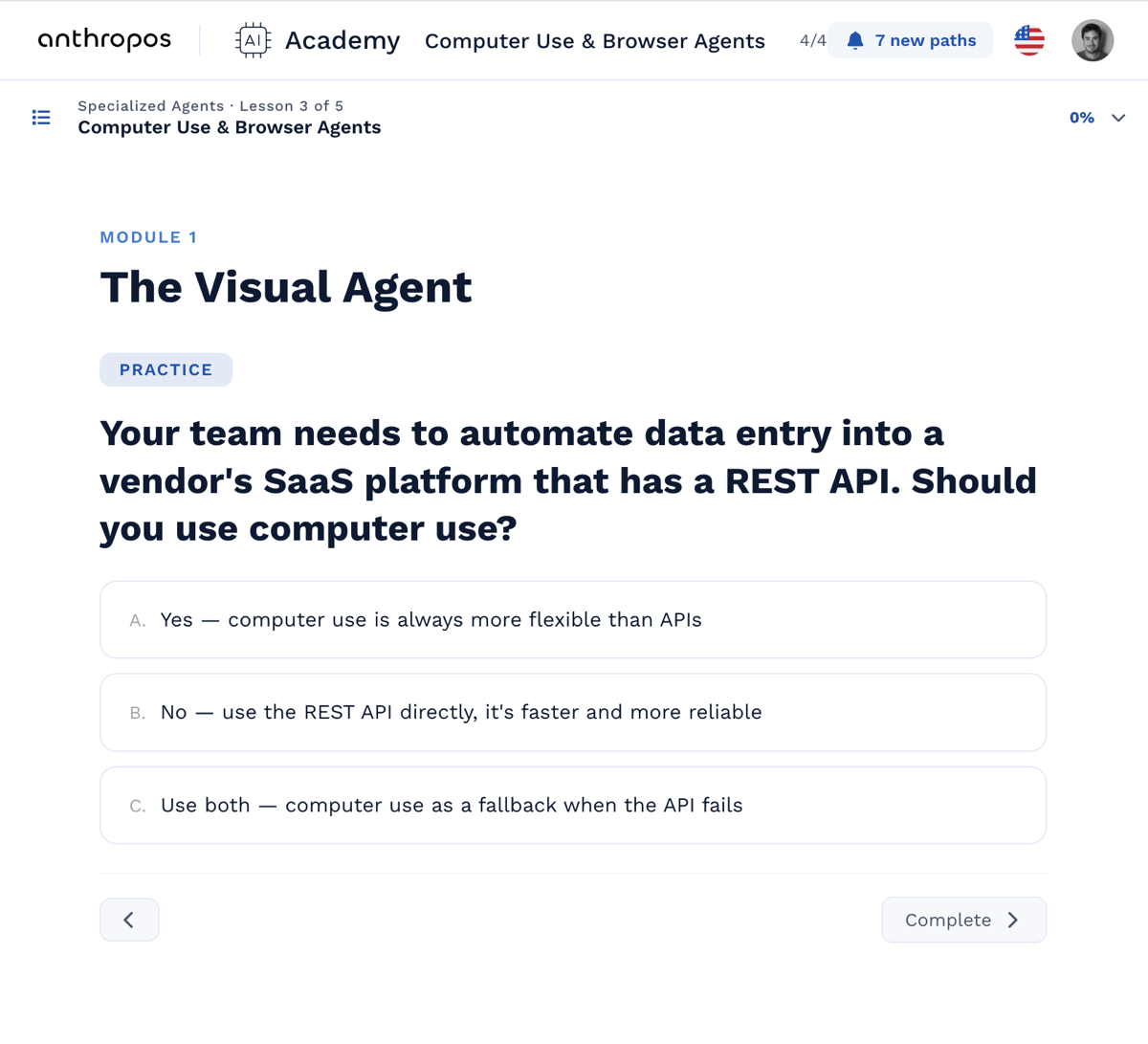Screen dimensions: 1148x1044
Task: Change language via US flag icon
Action: [1029, 40]
